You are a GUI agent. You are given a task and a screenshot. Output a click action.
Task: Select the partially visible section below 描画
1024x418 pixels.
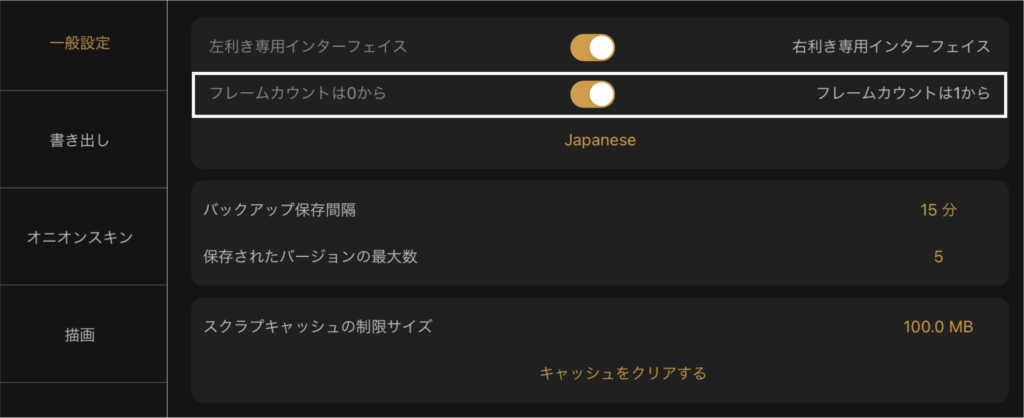point(80,400)
